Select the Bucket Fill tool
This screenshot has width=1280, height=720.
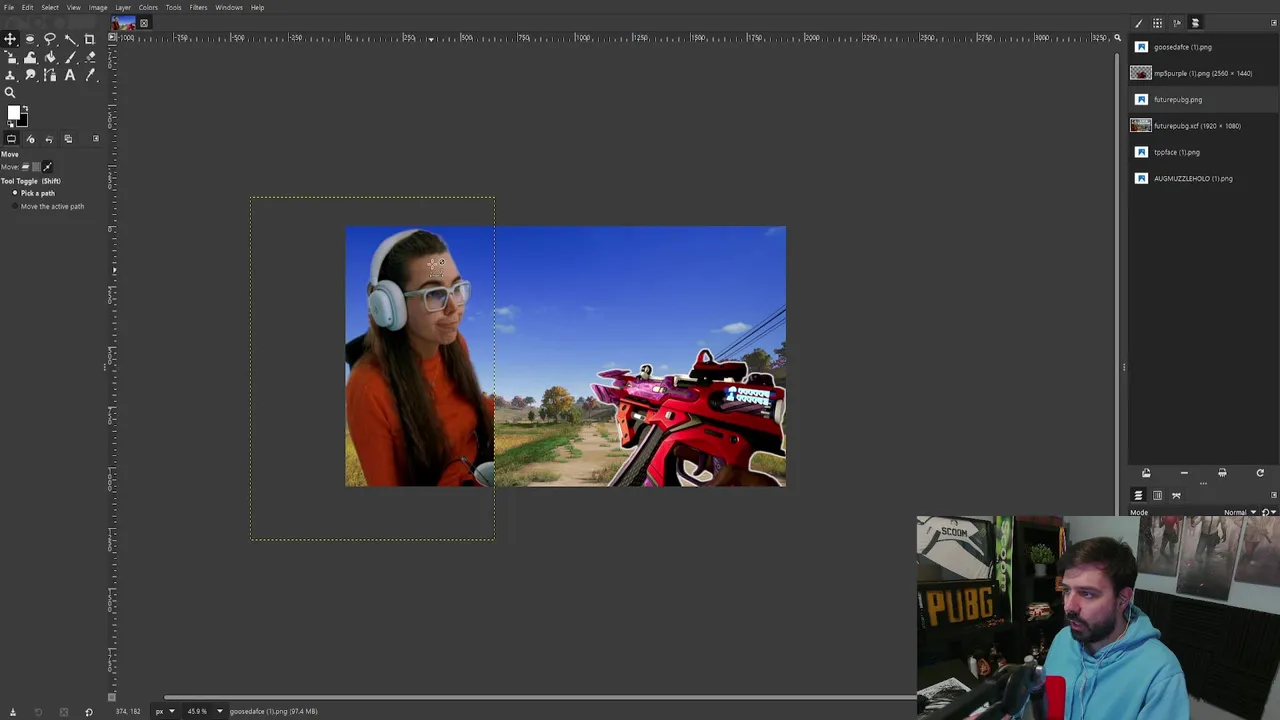coord(50,57)
